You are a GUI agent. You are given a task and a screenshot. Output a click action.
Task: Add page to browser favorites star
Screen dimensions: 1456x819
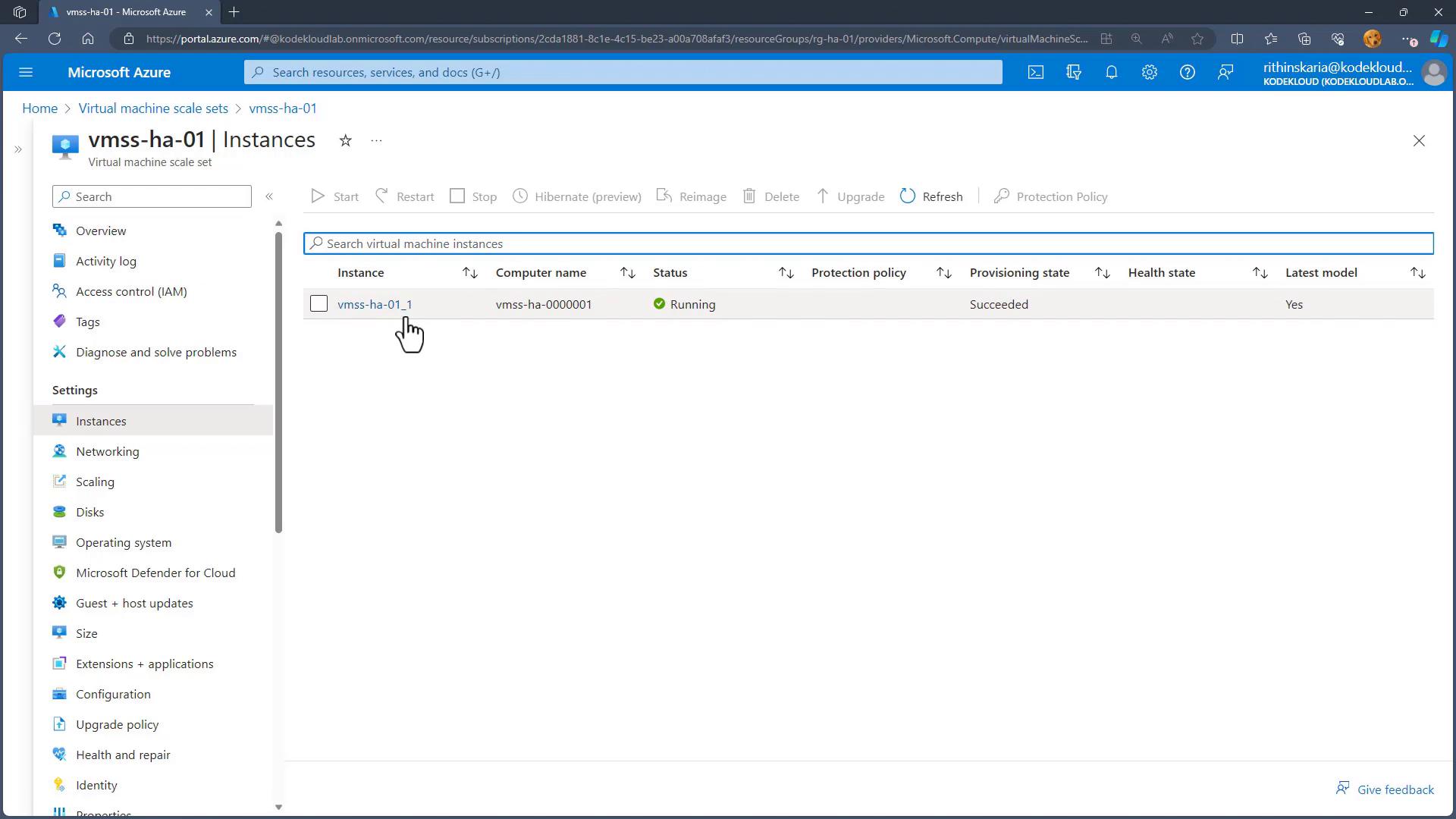point(1197,39)
